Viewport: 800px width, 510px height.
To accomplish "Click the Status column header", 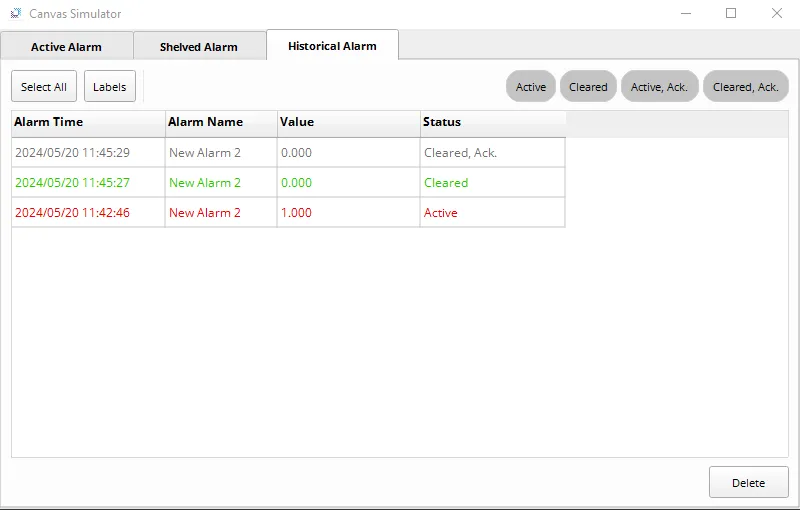I will 492,122.
